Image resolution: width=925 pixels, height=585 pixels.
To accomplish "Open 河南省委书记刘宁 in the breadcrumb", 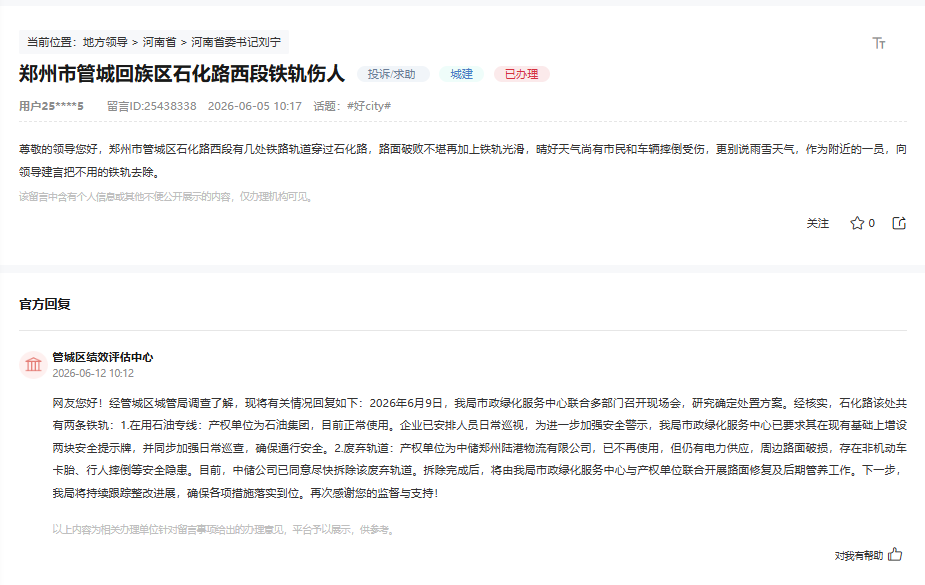I will pyautogui.click(x=236, y=42).
